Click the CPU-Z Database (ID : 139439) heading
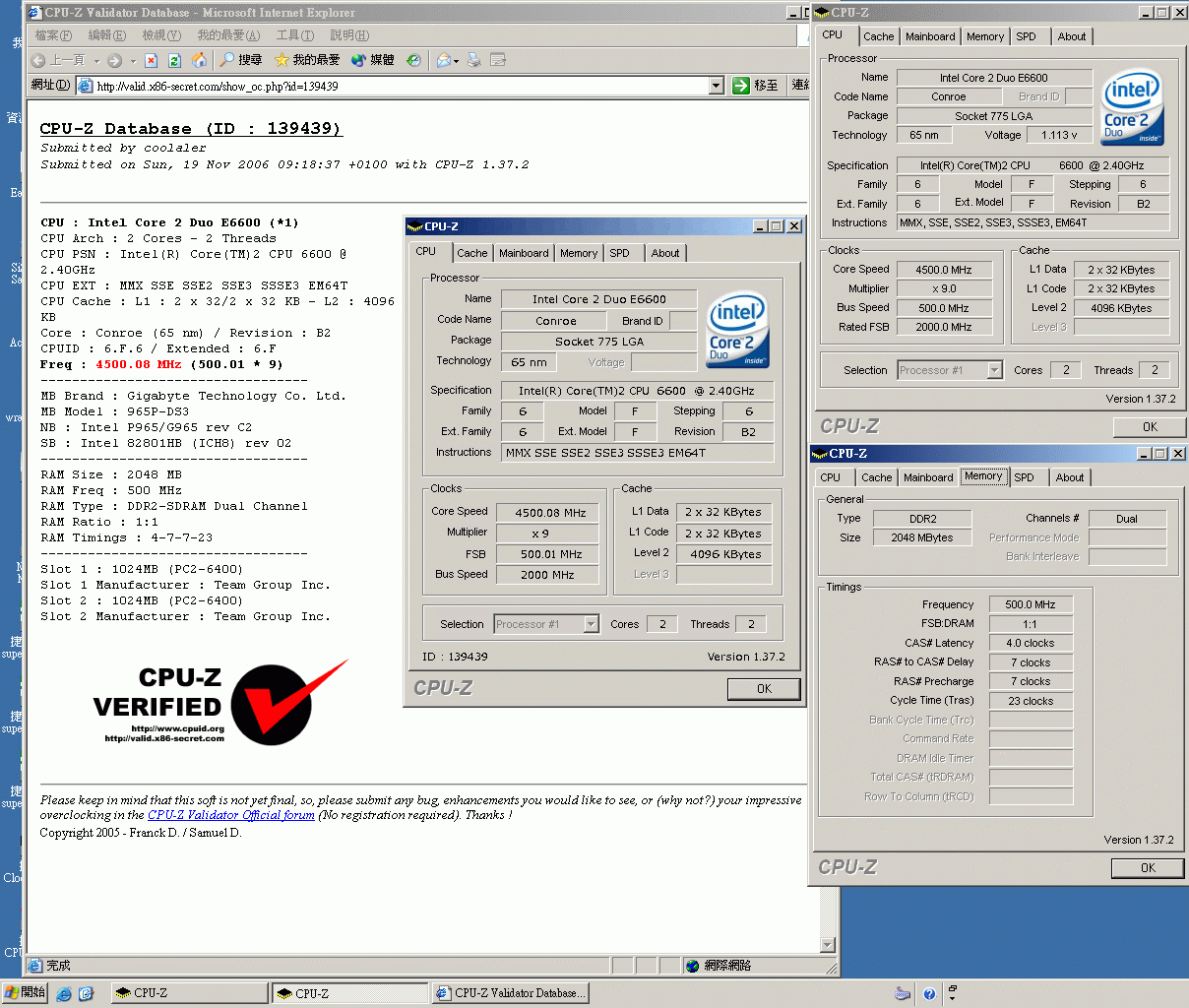The height and width of the screenshot is (1008, 1189). tap(191, 129)
